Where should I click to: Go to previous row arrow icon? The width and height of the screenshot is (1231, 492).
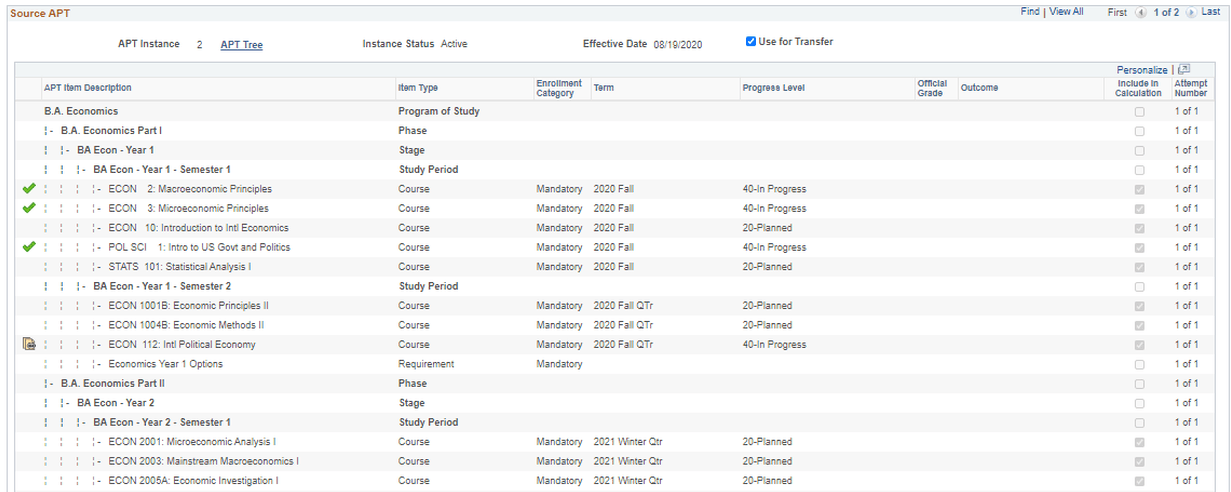(1141, 13)
